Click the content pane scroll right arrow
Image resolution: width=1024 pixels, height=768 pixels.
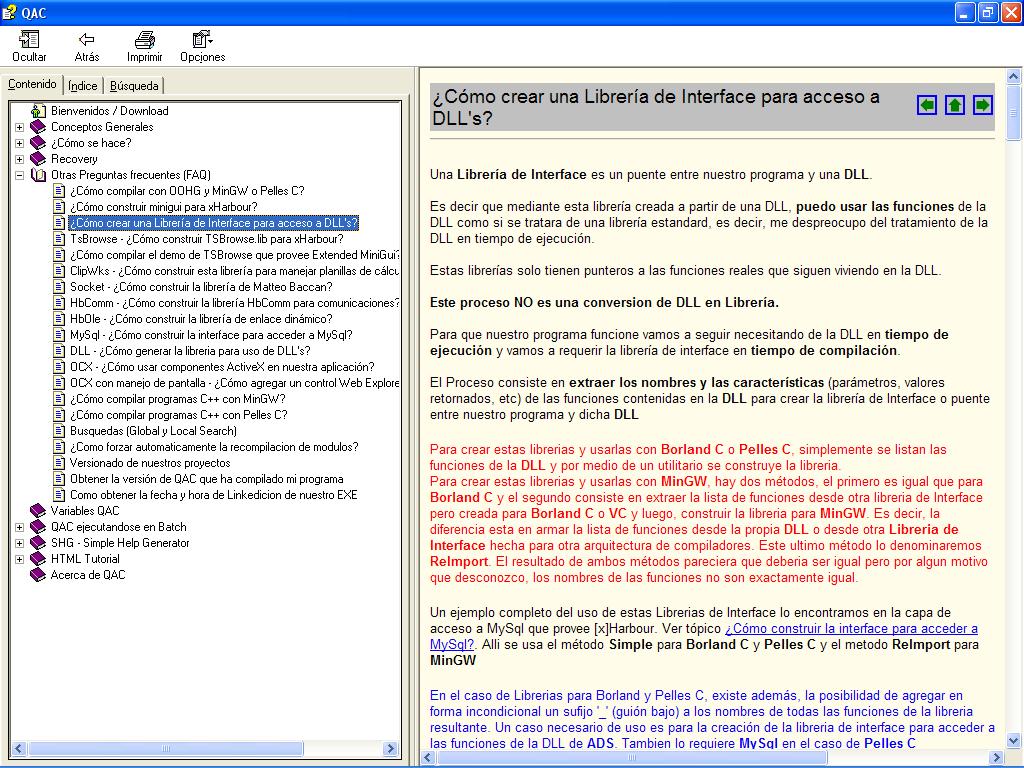[997, 758]
